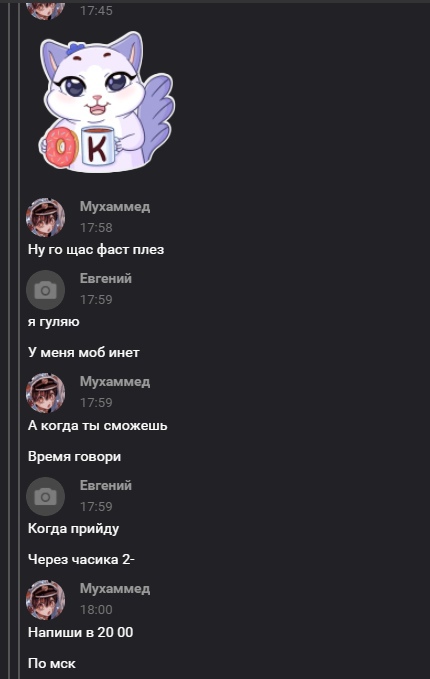The width and height of the screenshot is (430, 679).
Task: Select the message "Напиши в 20 00"
Action: (x=81, y=632)
